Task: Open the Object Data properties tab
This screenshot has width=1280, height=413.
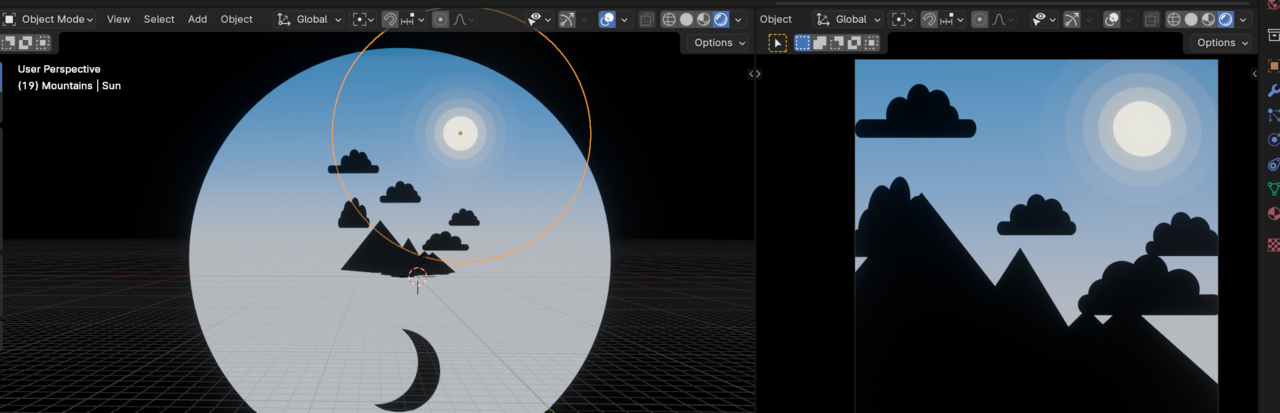Action: [x=1273, y=189]
